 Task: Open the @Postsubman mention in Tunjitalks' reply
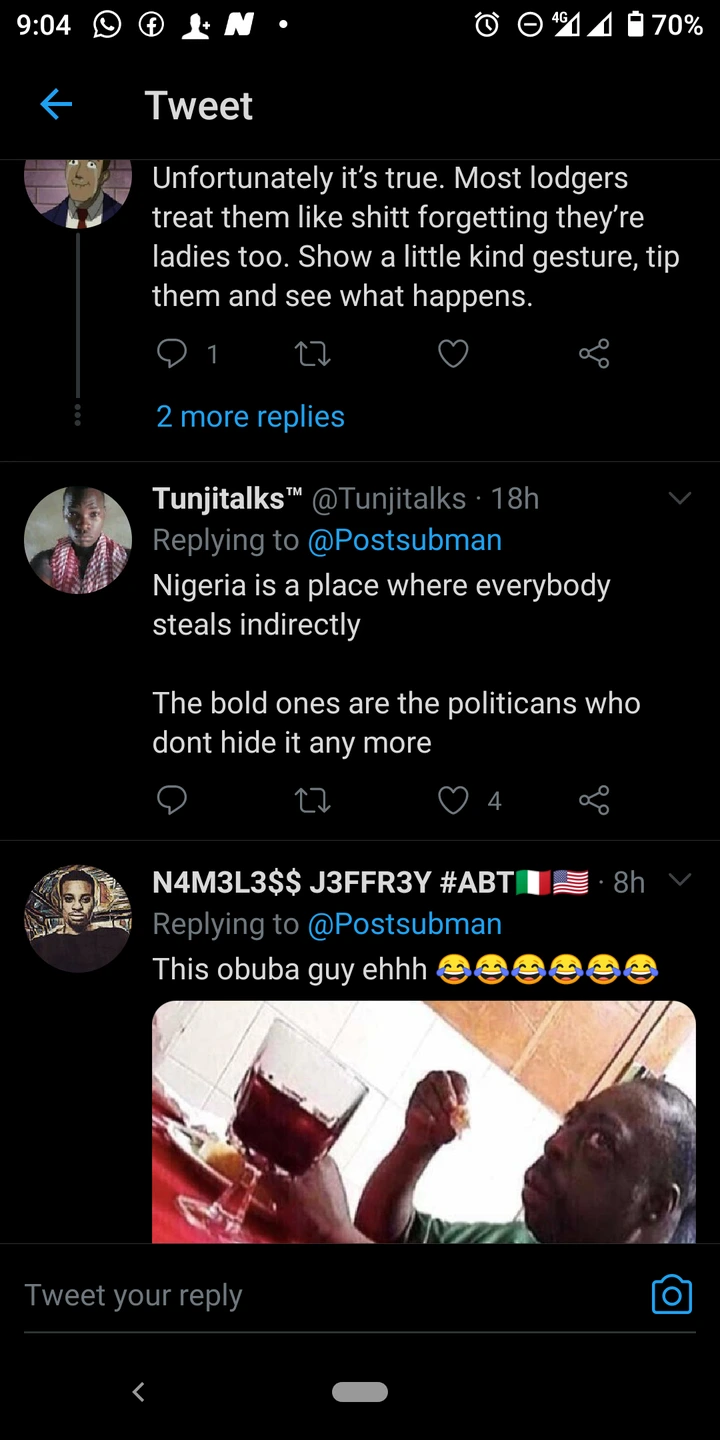coord(404,540)
